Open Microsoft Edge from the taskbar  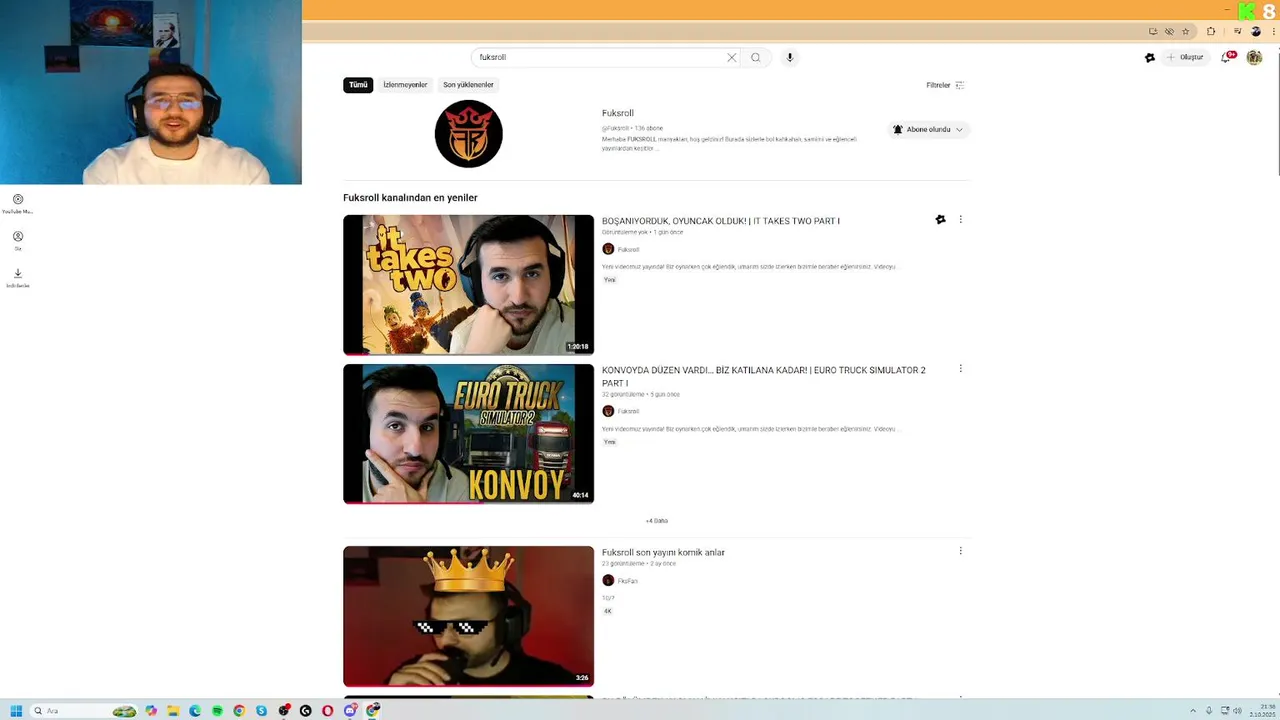point(195,711)
